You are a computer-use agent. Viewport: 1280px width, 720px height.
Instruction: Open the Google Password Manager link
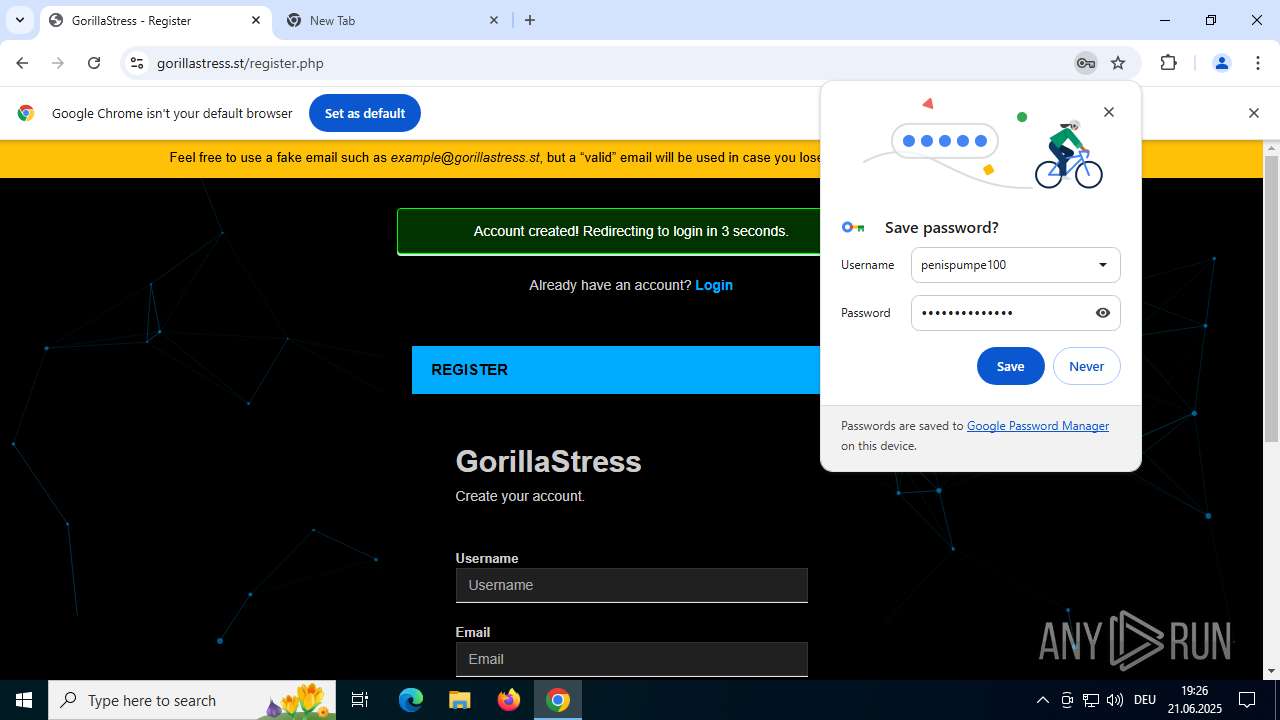[1037, 426]
